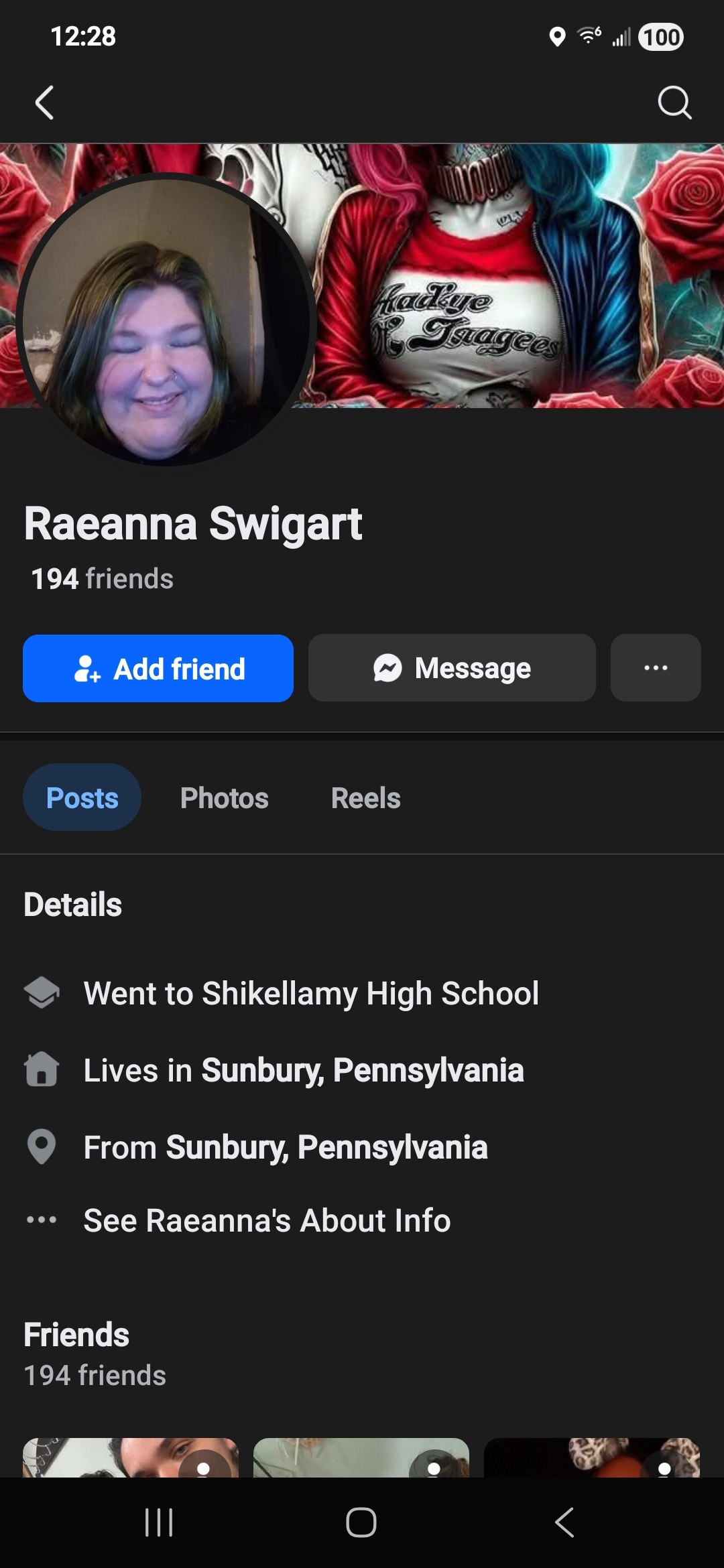The height and width of the screenshot is (1568, 724).
Task: Switch to the Photos tab
Action: coord(224,798)
